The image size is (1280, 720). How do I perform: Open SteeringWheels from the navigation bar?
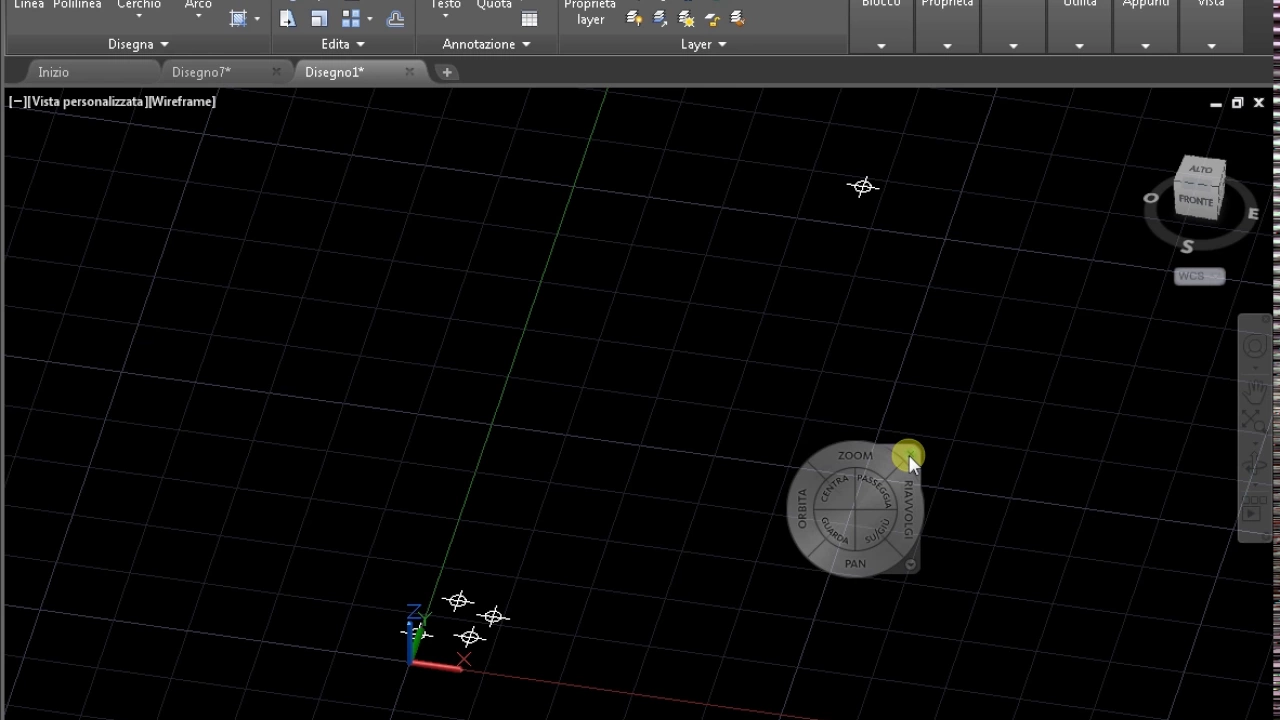point(1255,347)
